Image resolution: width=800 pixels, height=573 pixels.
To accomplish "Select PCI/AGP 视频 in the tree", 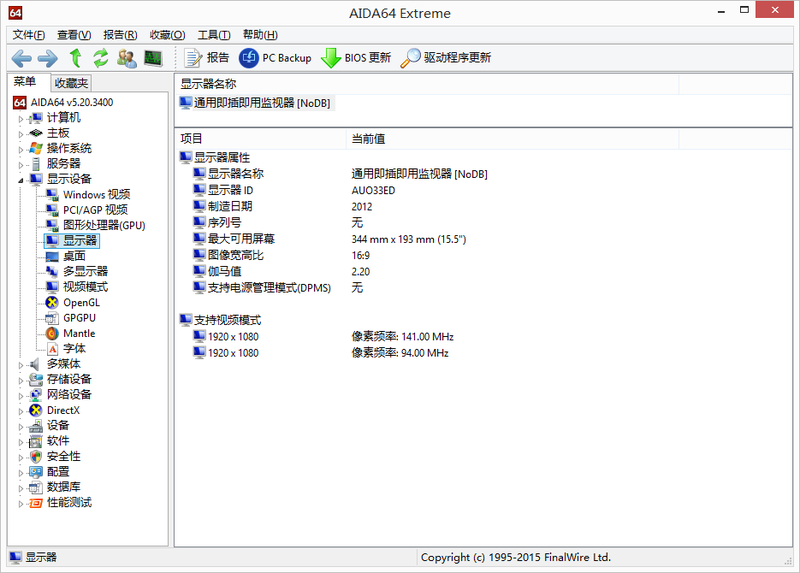I will point(95,210).
